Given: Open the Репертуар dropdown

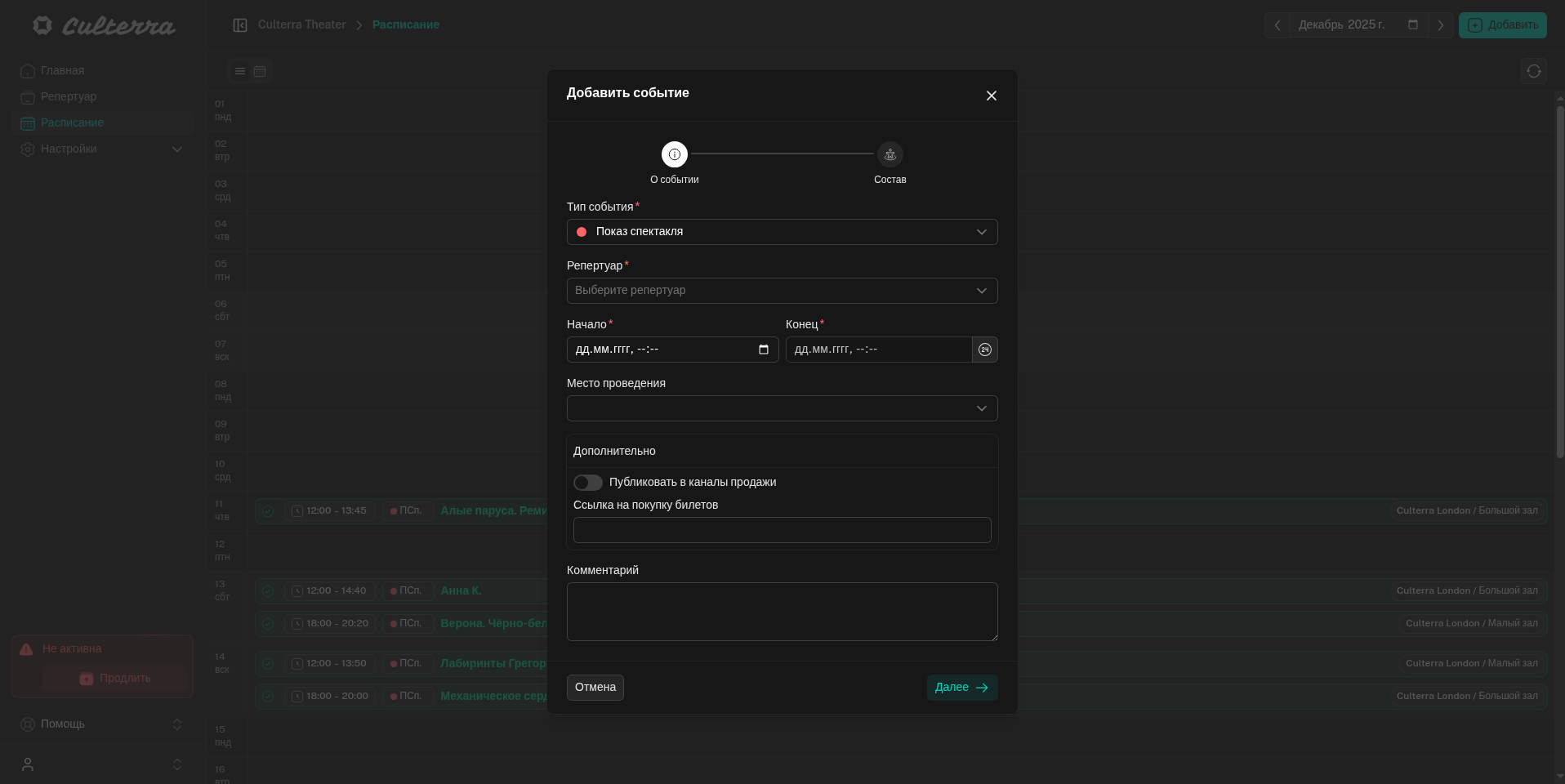Looking at the screenshot, I should [x=782, y=291].
